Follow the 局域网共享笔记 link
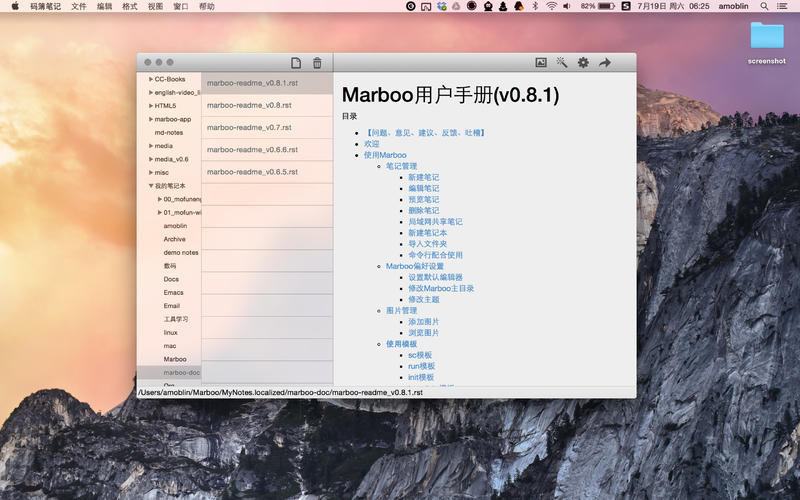800x500 pixels. click(435, 222)
